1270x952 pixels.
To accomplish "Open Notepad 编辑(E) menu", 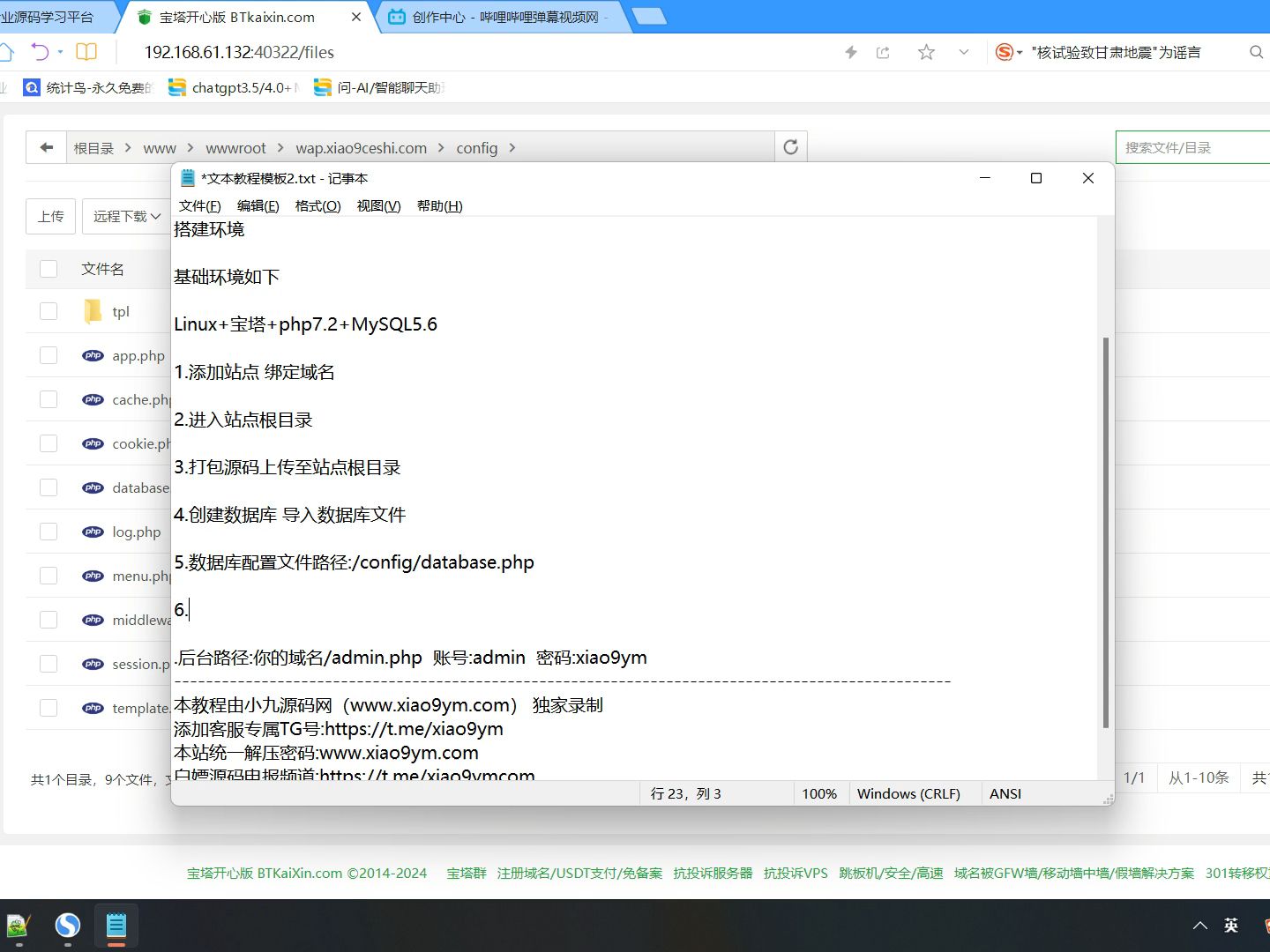I will point(258,205).
